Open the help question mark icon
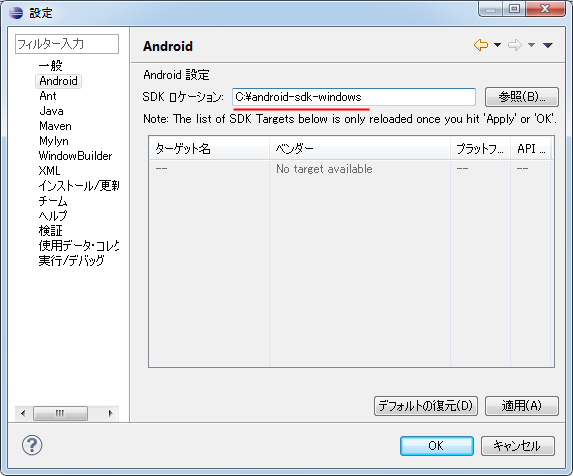The height and width of the screenshot is (476, 573). click(32, 445)
